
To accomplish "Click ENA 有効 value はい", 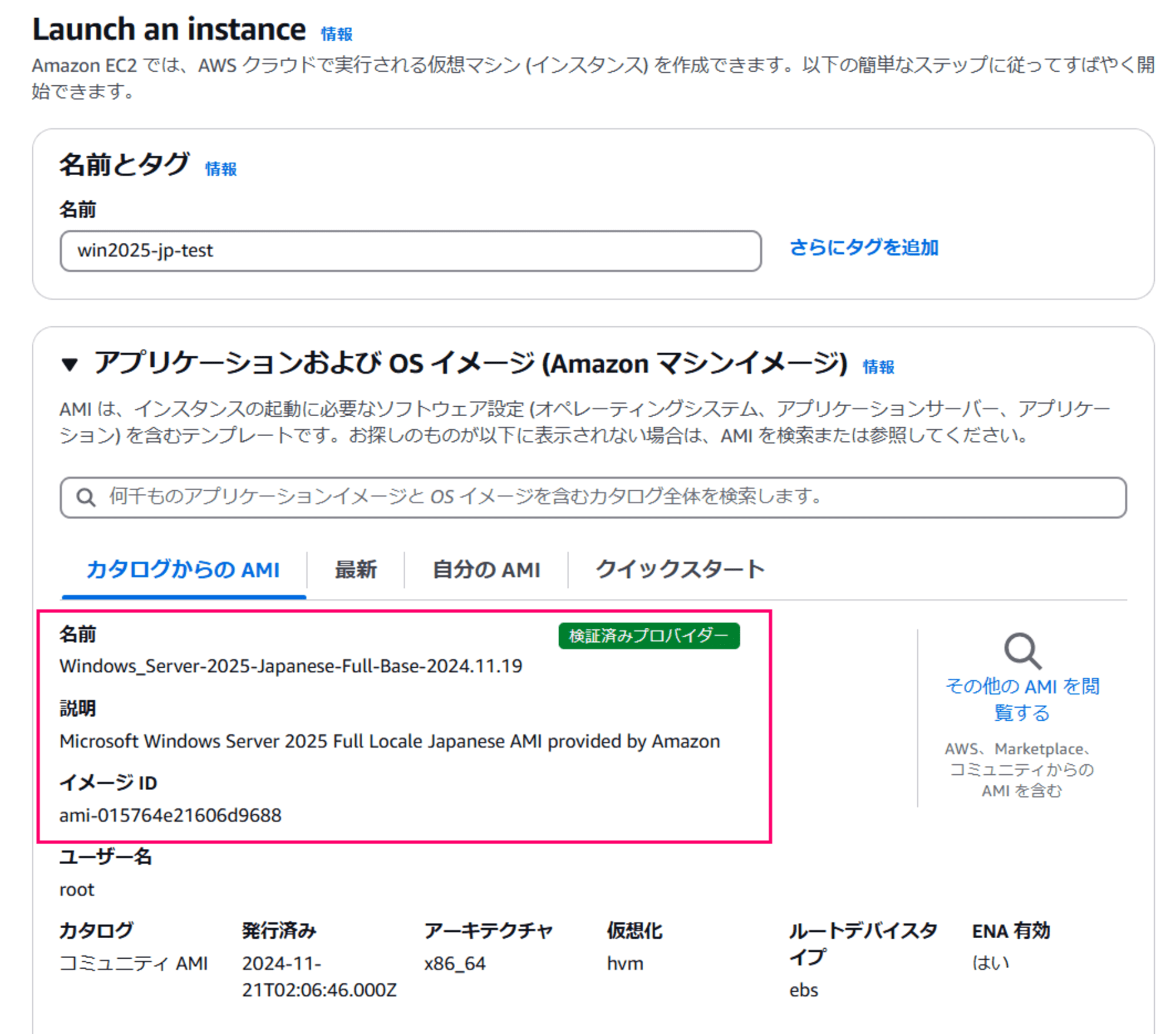I will click(991, 963).
